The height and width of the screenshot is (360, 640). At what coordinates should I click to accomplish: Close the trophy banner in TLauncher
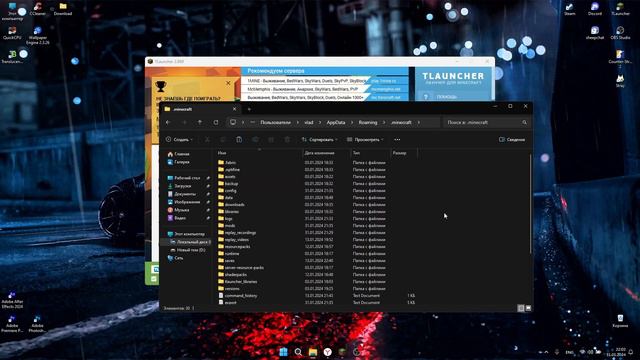pos(228,83)
